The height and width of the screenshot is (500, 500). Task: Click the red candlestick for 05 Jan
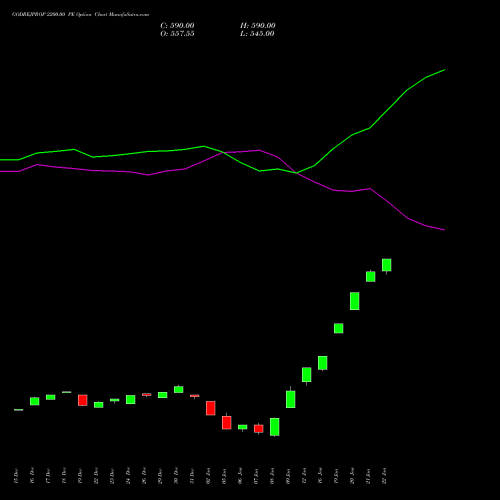click(x=227, y=422)
